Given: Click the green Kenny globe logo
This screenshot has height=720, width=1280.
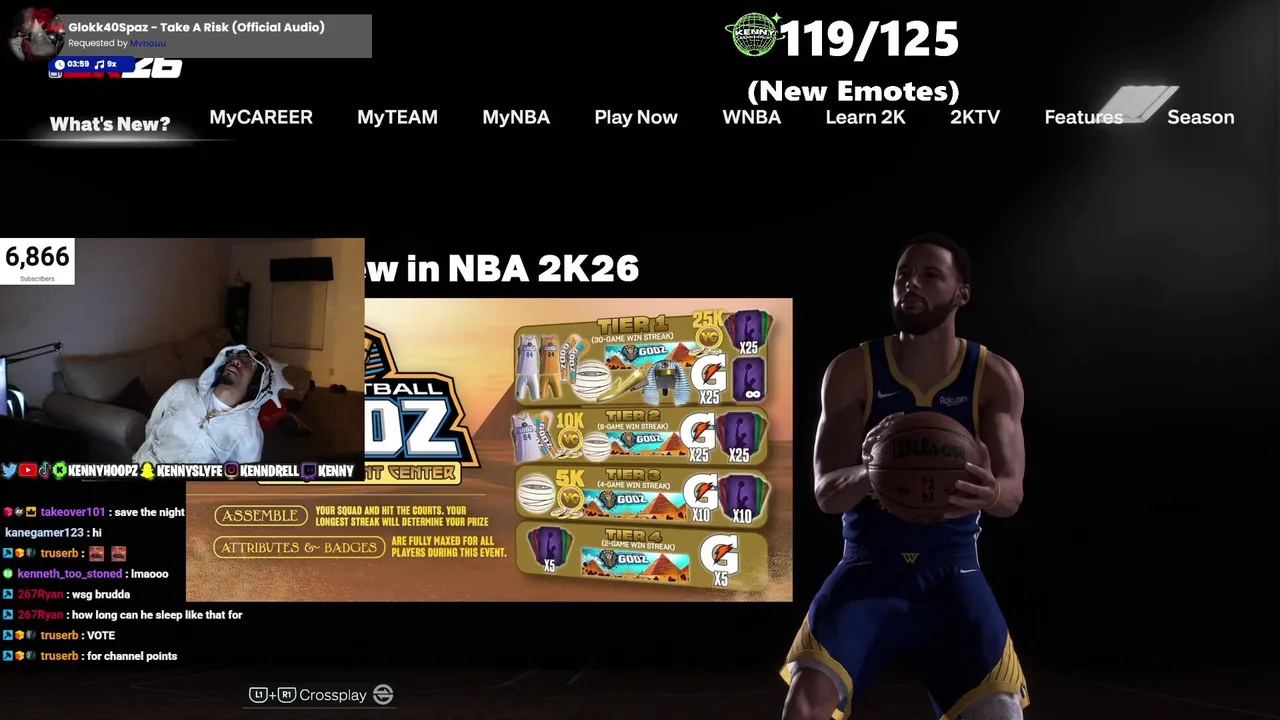Looking at the screenshot, I should pos(755,37).
